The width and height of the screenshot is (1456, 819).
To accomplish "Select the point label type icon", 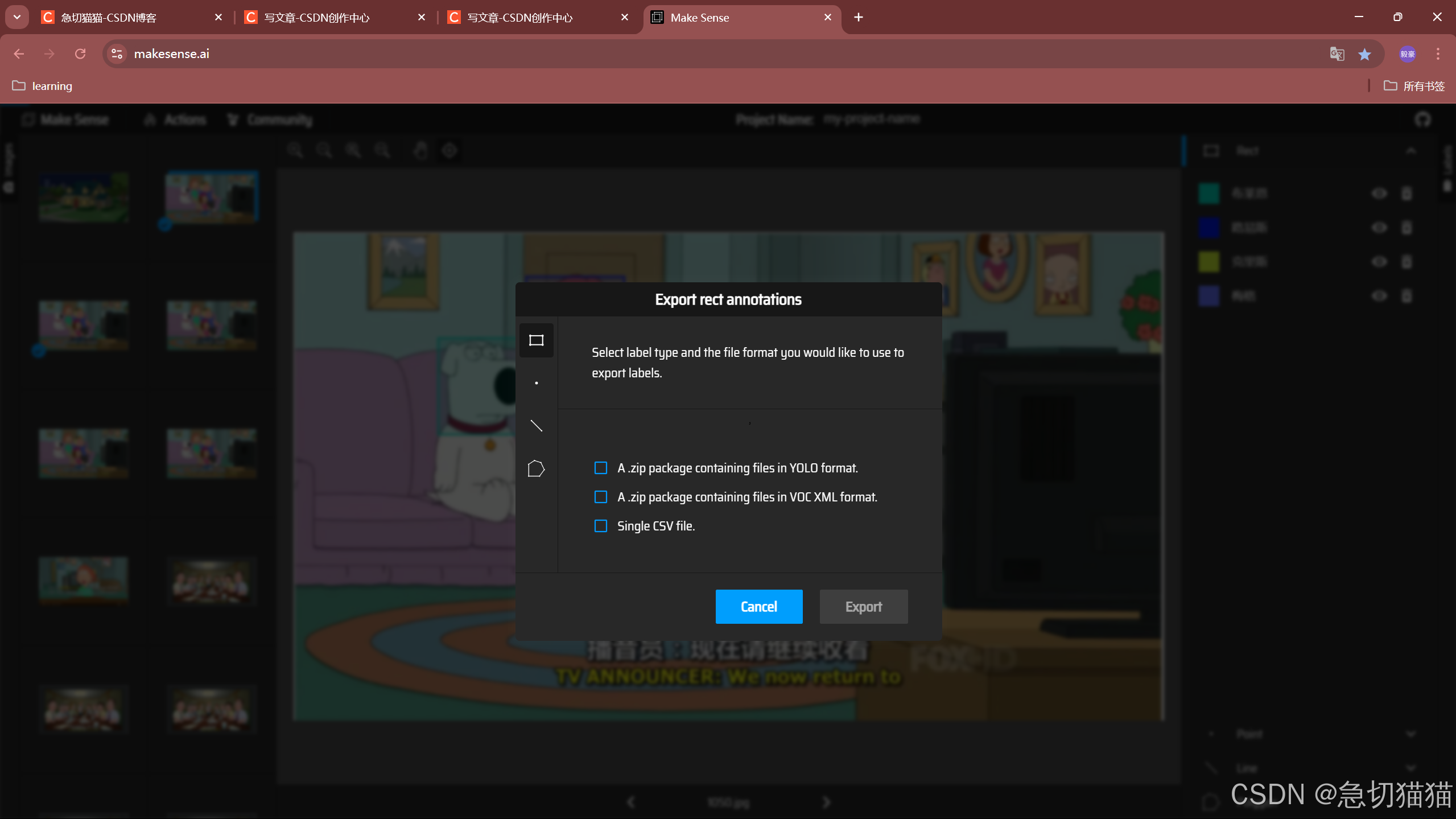I will (536, 383).
